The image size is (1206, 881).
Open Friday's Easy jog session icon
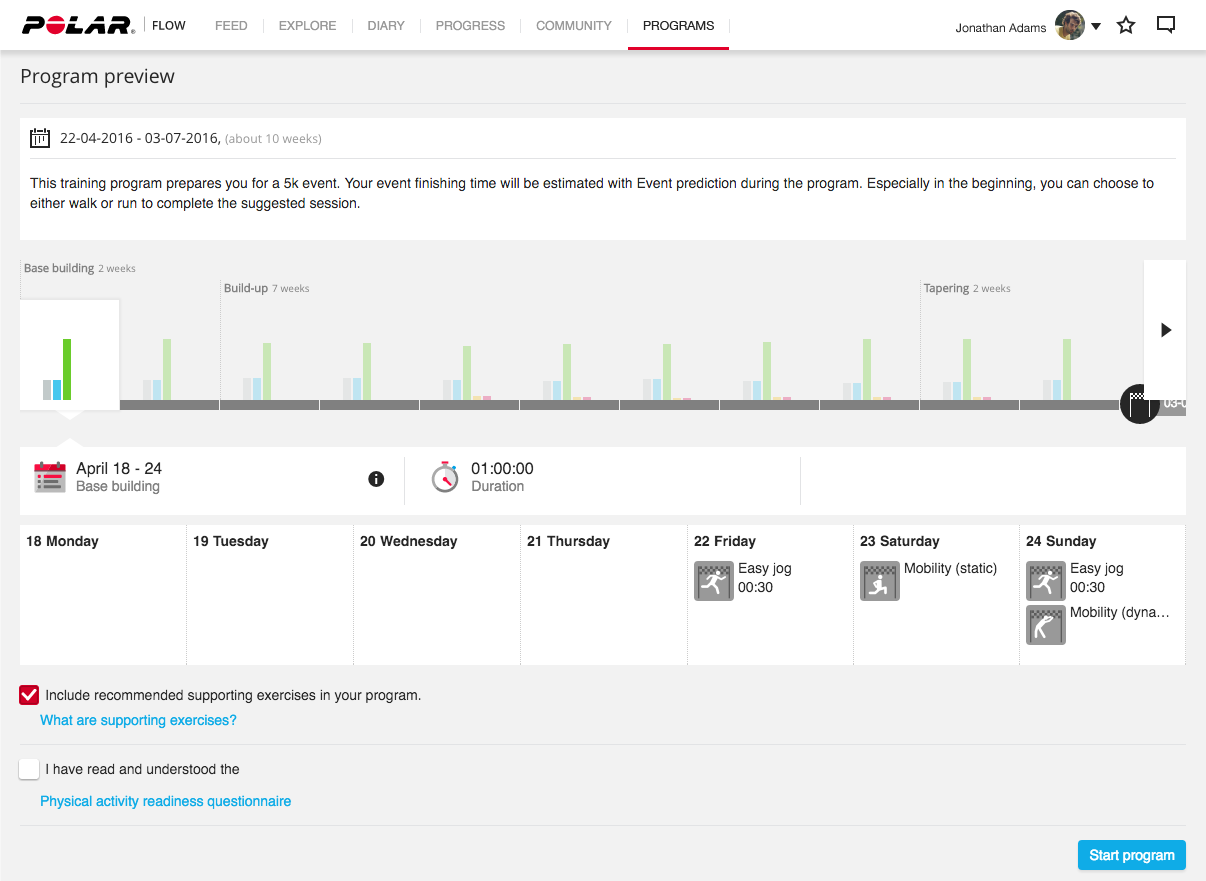713,581
